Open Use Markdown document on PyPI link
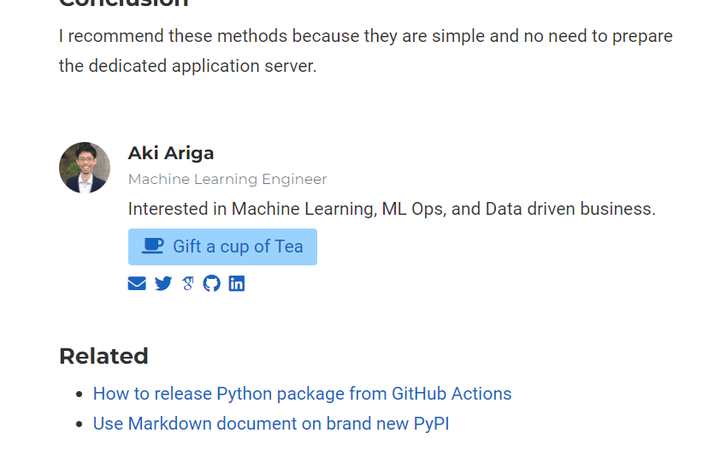720x469 pixels. [x=271, y=424]
